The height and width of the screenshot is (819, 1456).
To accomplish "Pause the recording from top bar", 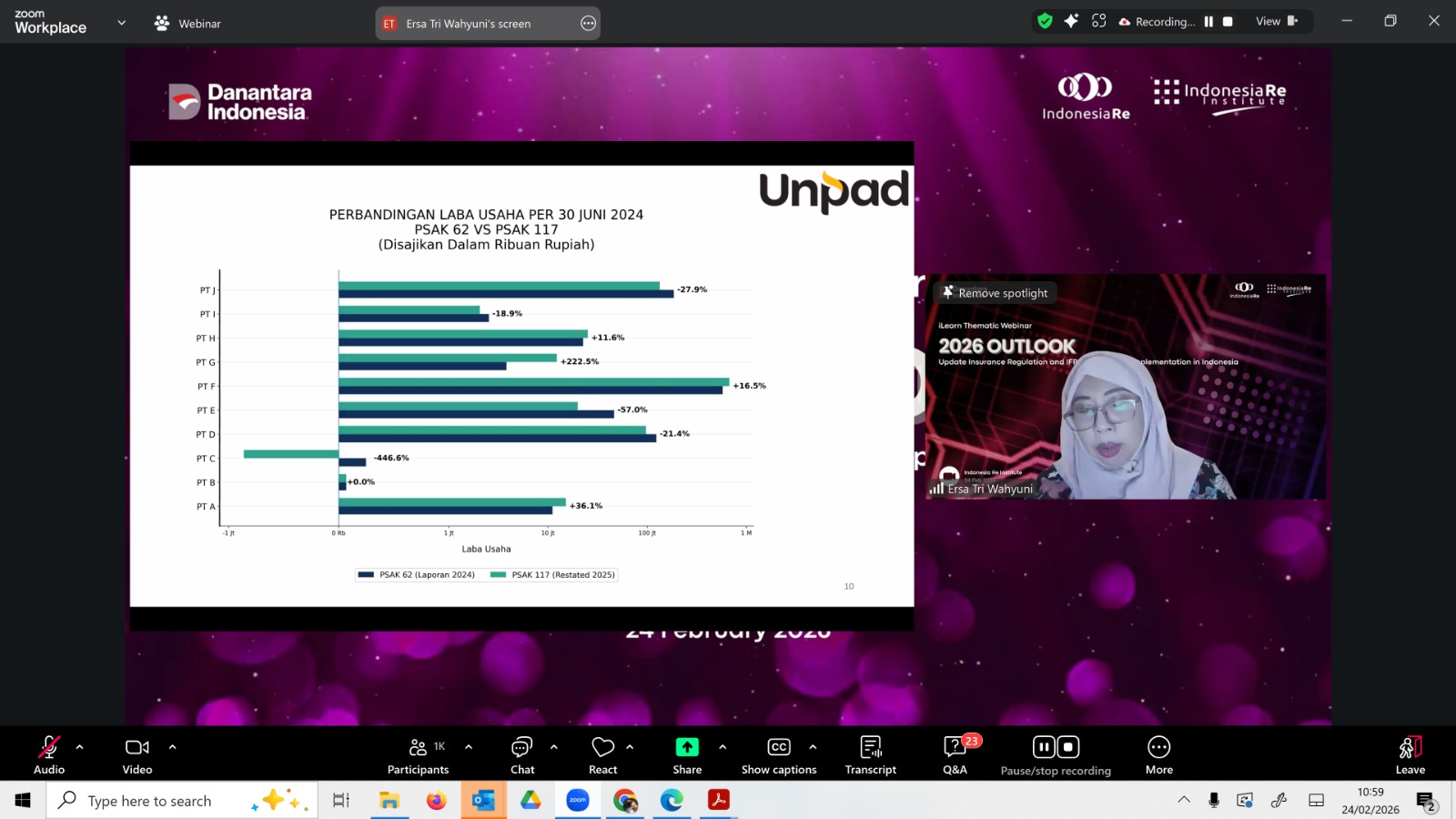I will 1208,22.
